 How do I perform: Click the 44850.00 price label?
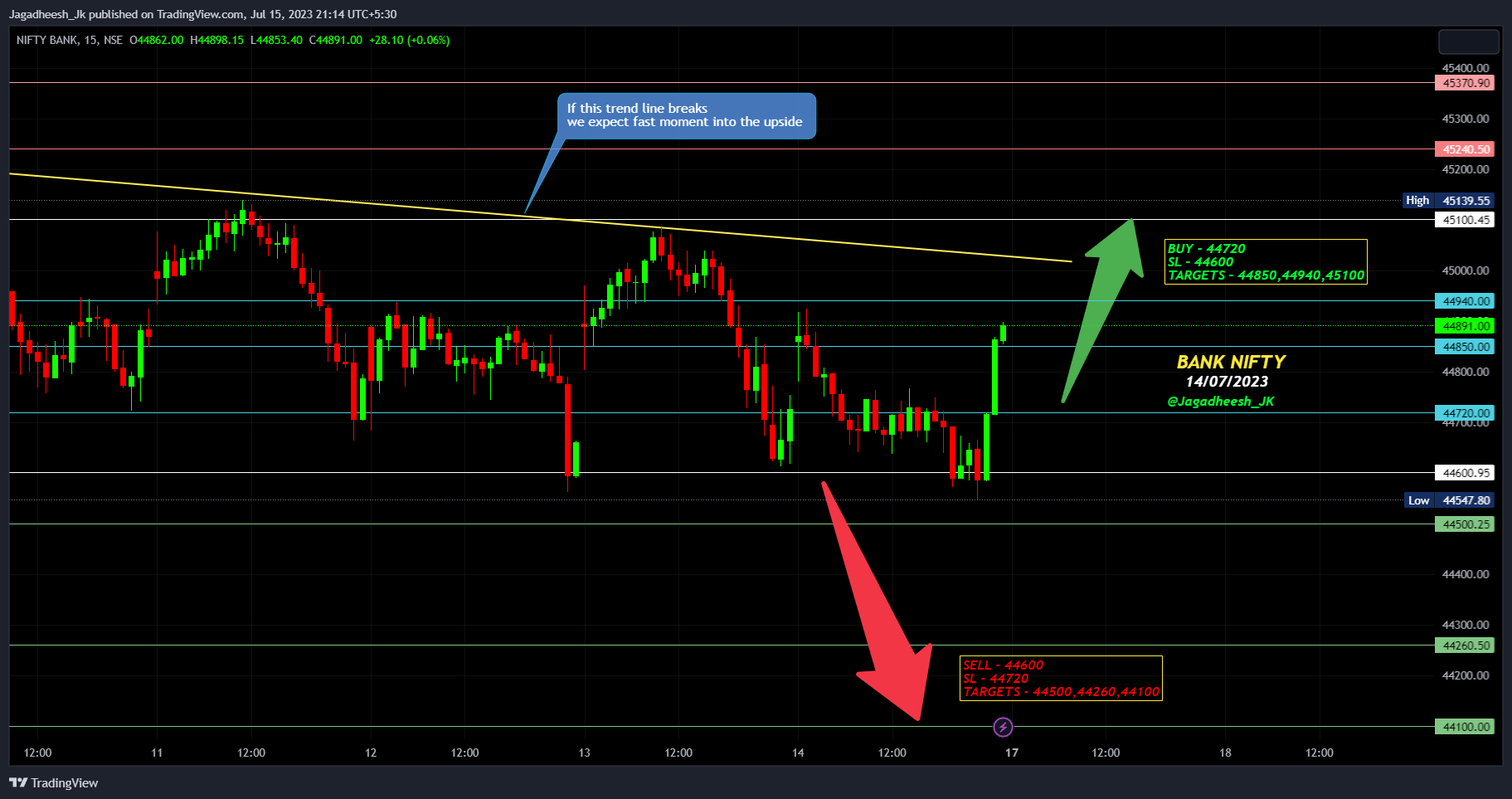[1465, 347]
